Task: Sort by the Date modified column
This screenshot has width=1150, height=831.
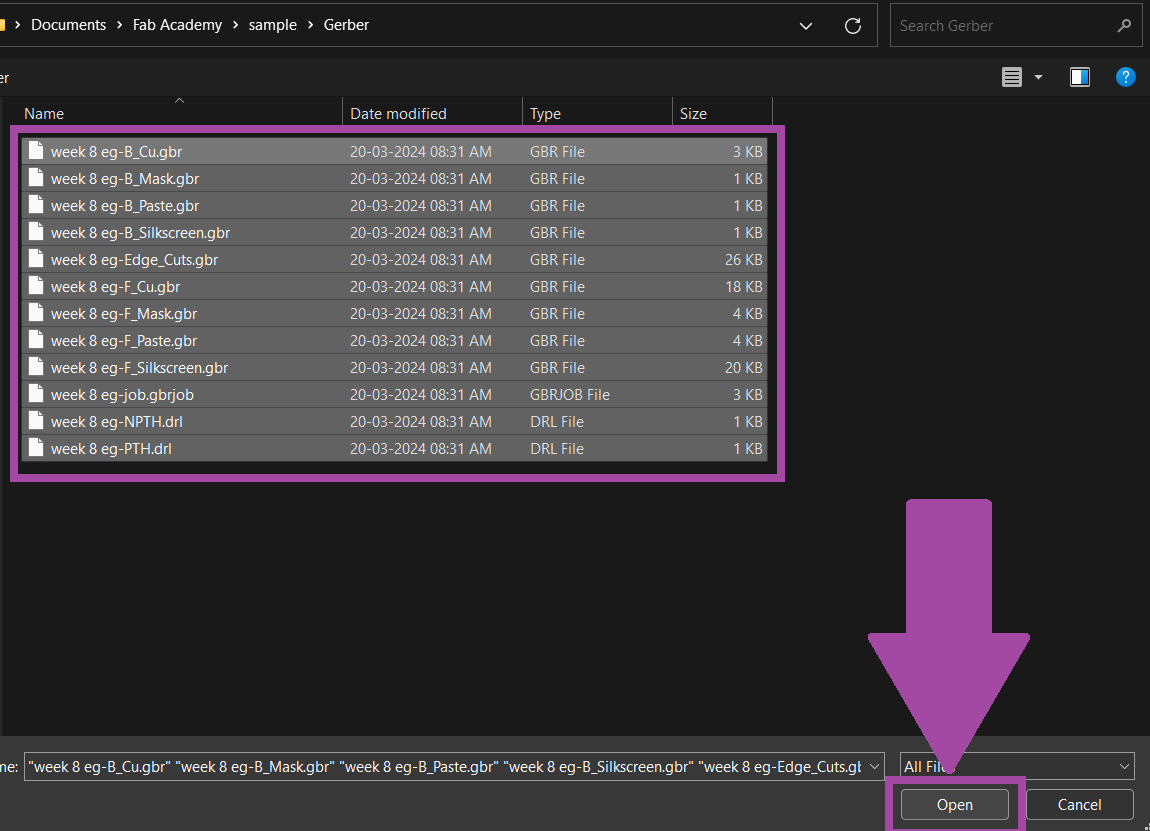Action: (398, 114)
